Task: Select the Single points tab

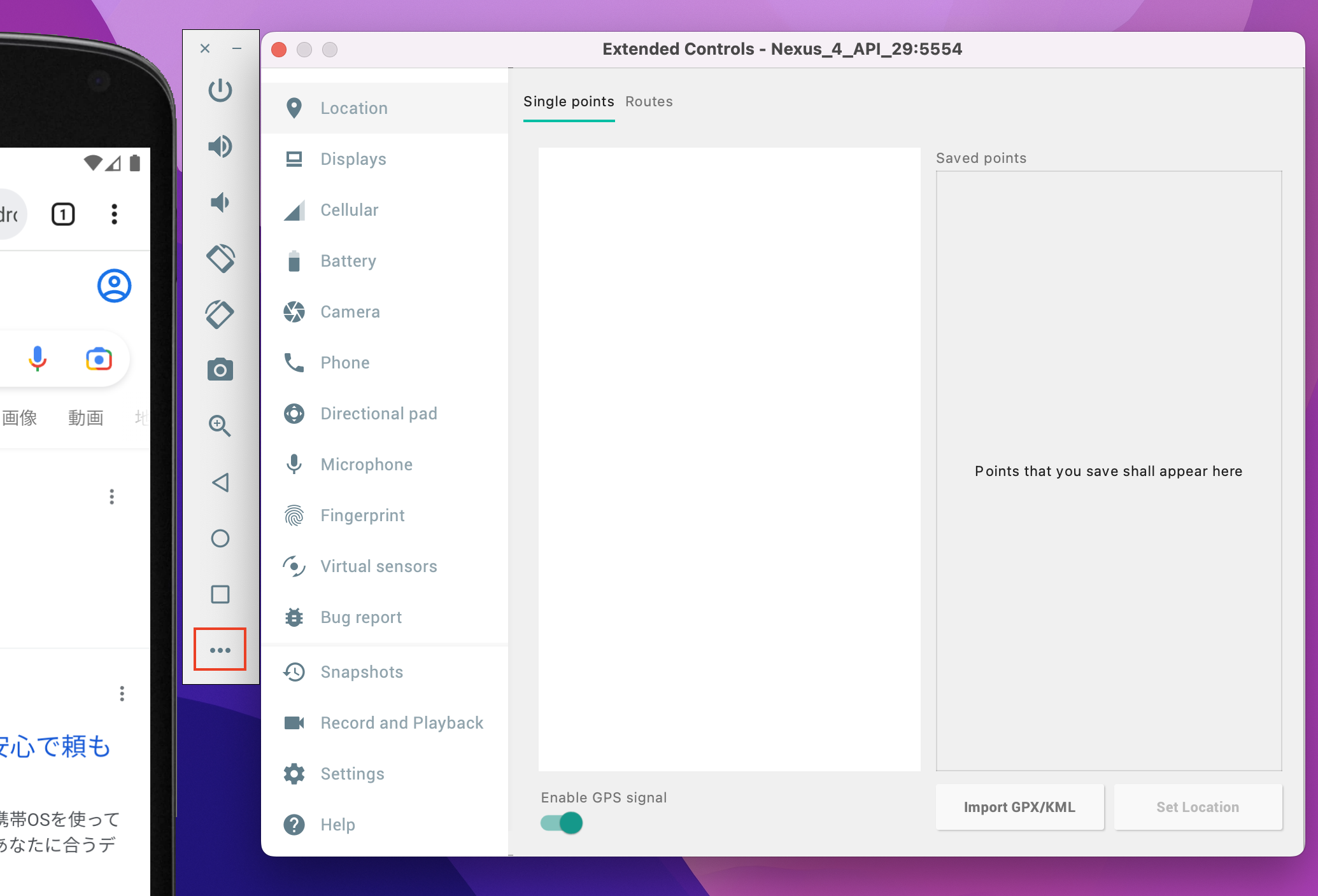Action: (569, 102)
